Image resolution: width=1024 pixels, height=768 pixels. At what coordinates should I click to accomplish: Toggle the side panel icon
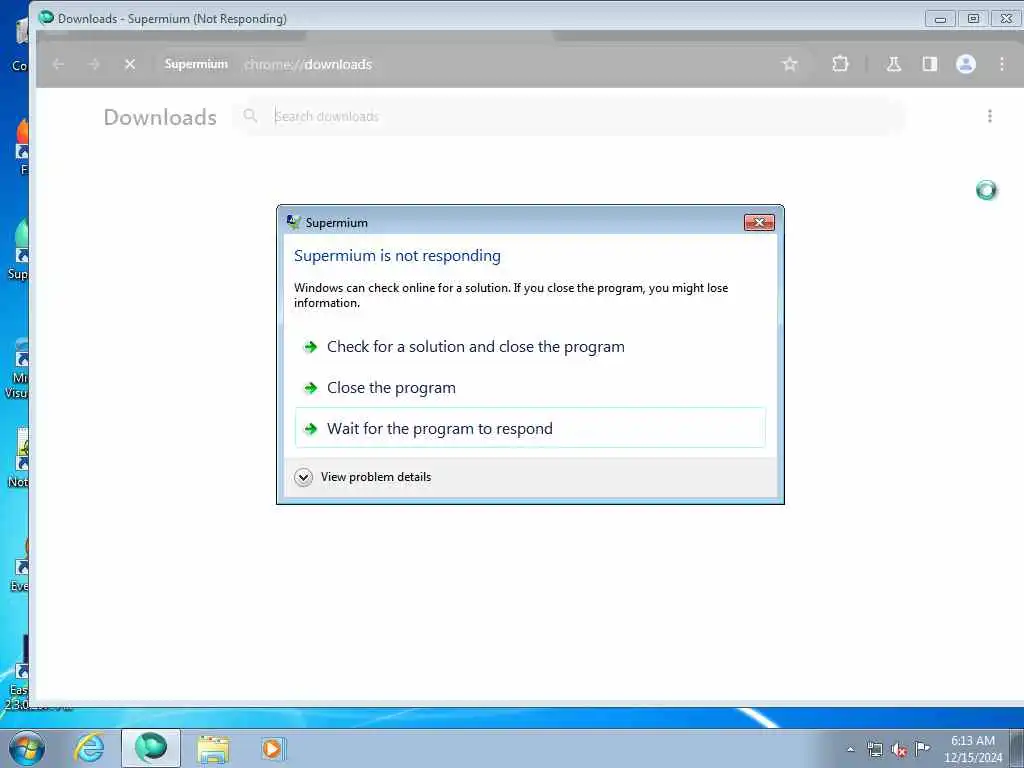click(x=929, y=64)
